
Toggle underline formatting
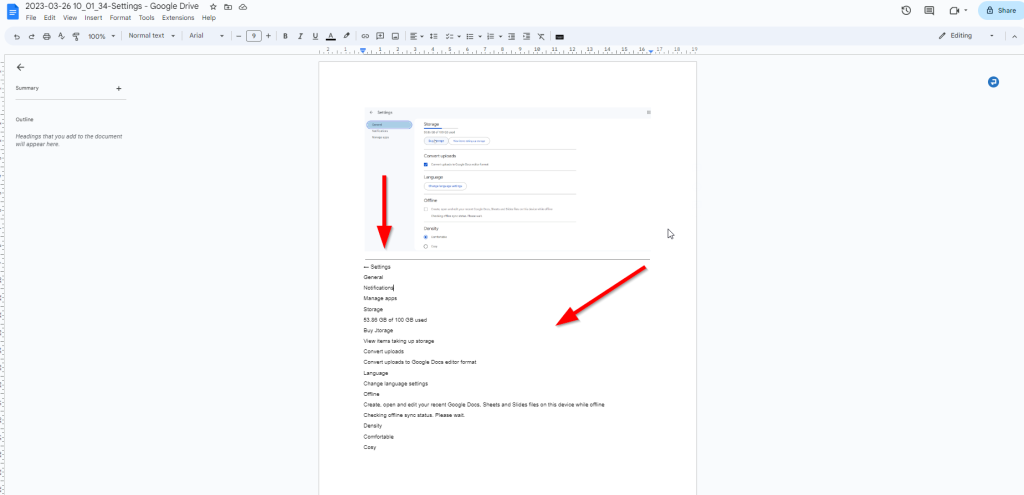(316, 36)
